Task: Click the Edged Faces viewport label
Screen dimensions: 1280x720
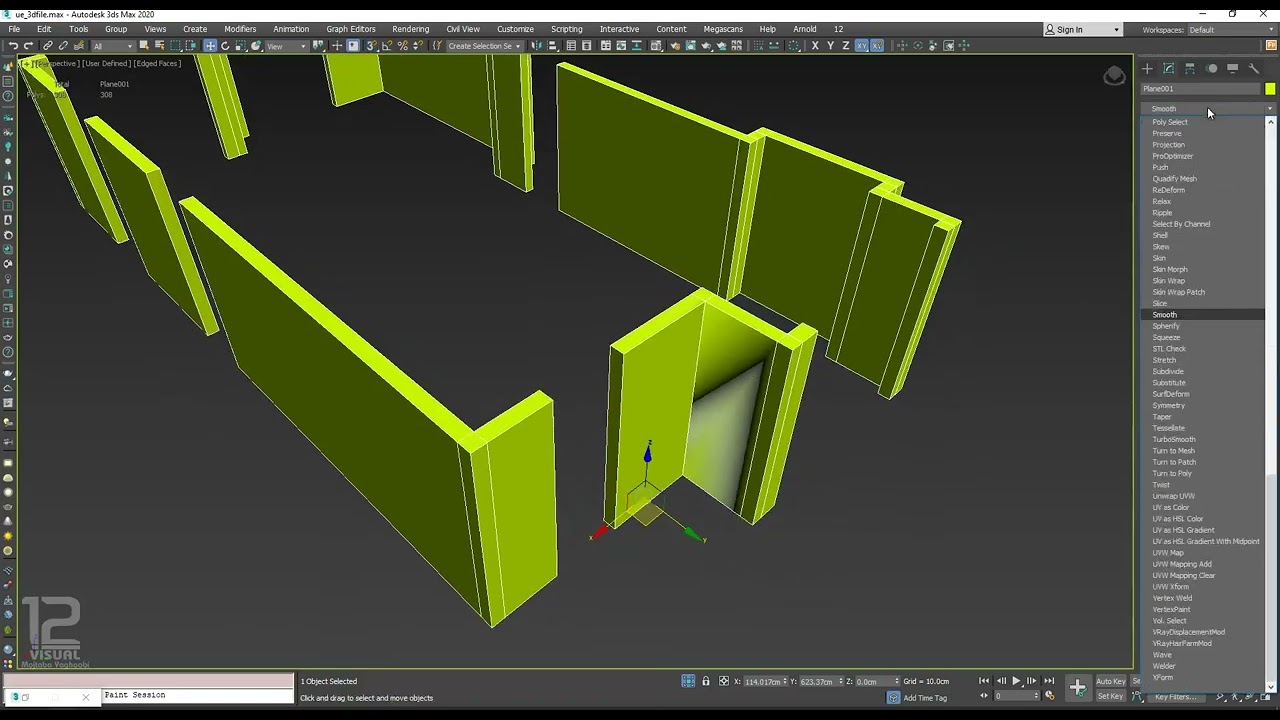Action: pos(157,63)
